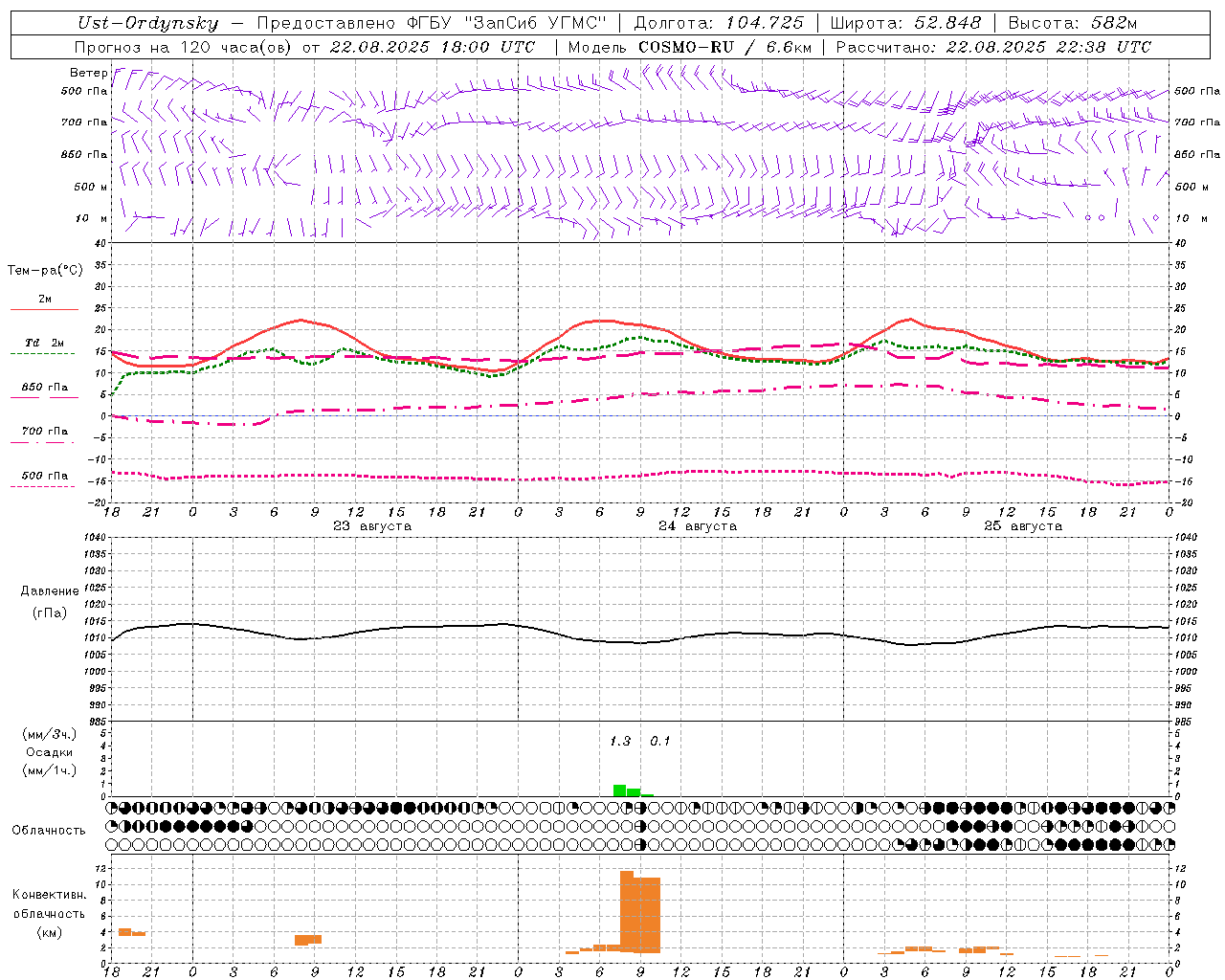
Task: Click the computed time Рассчитано: 22.08.2025 22:38 UTC
Action: coord(993,47)
